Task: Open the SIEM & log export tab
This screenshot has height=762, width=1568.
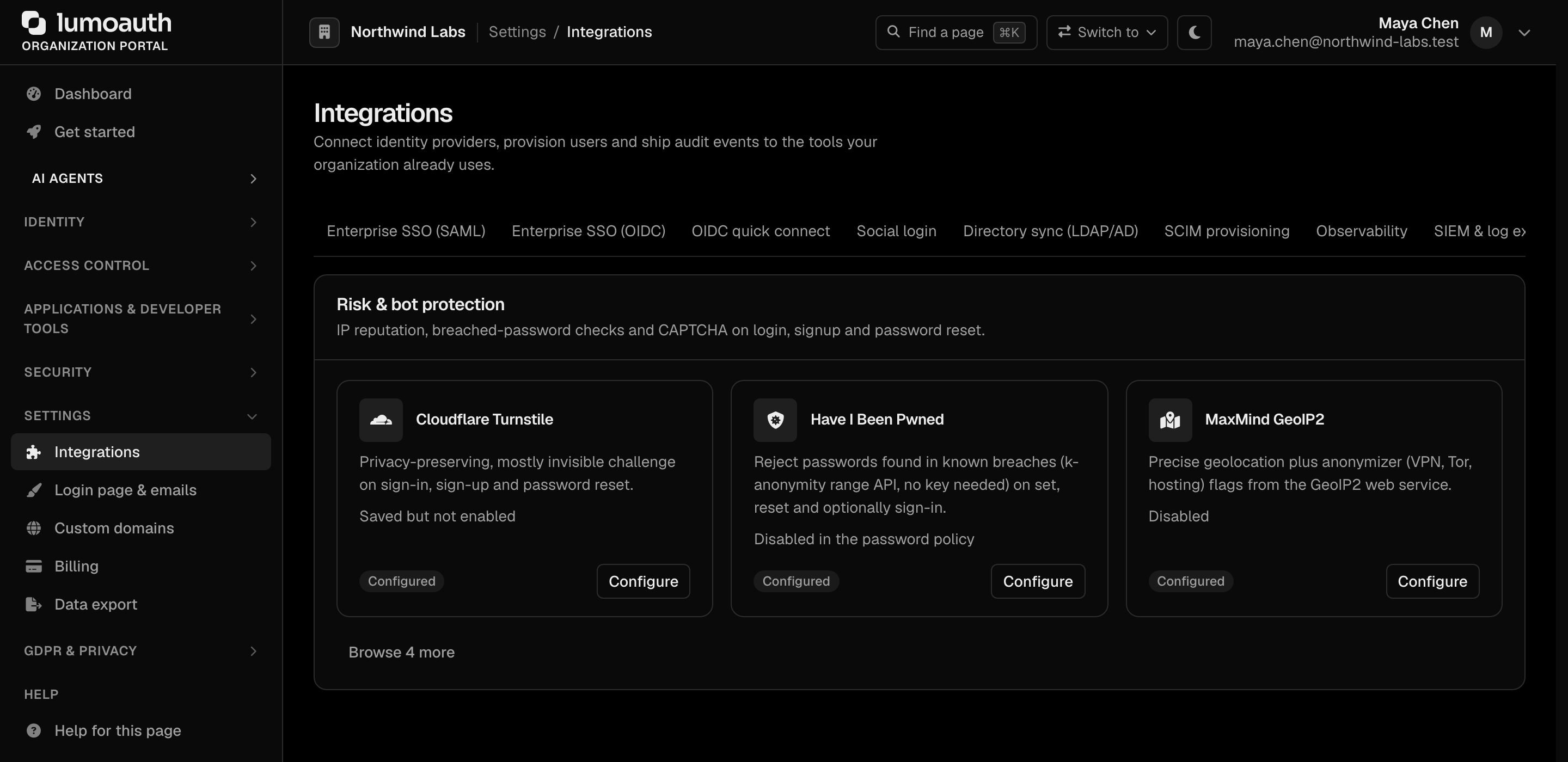Action: (1479, 231)
